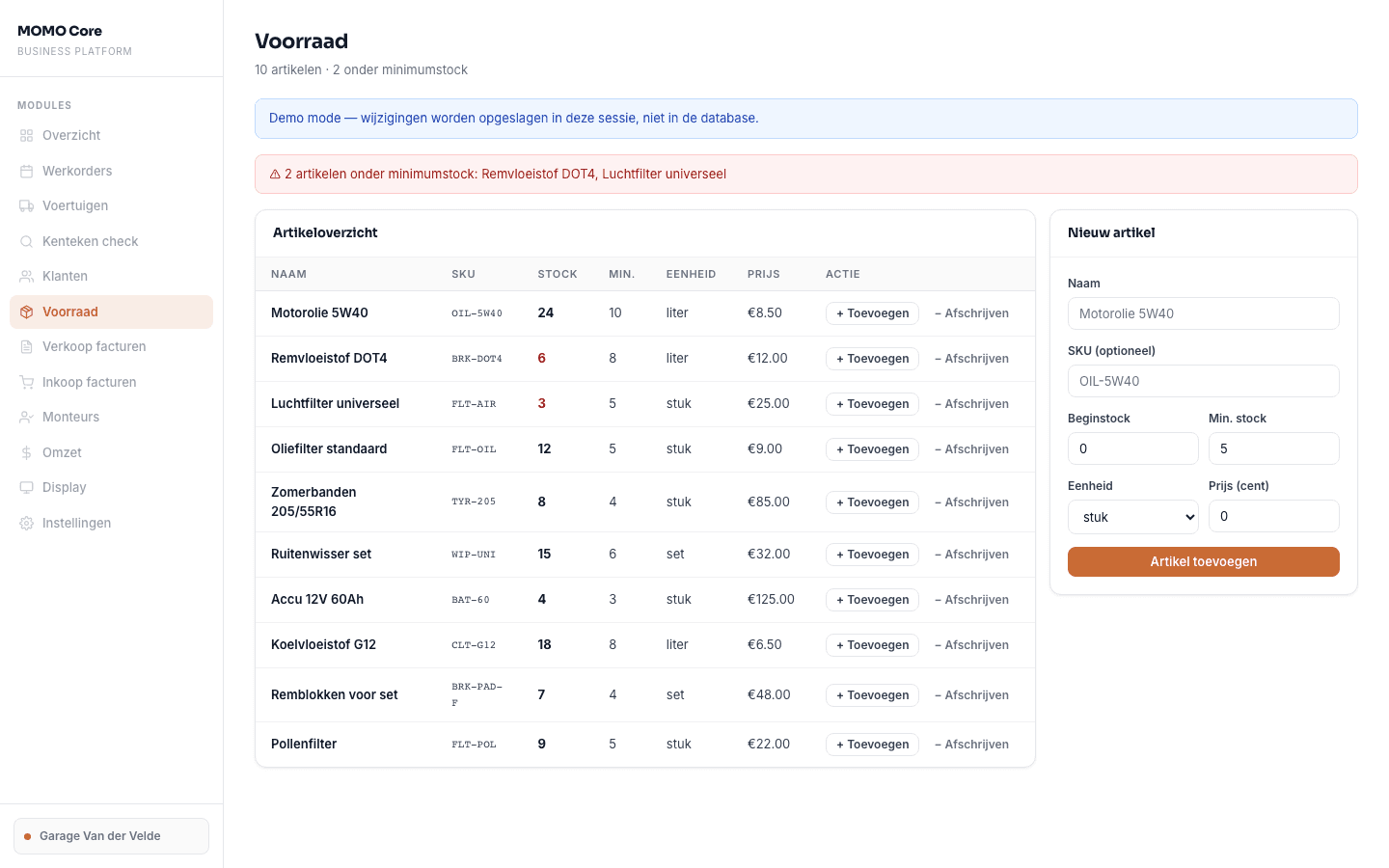1389x868 pixels.
Task: Click the Klanten people icon
Action: [x=27, y=277]
